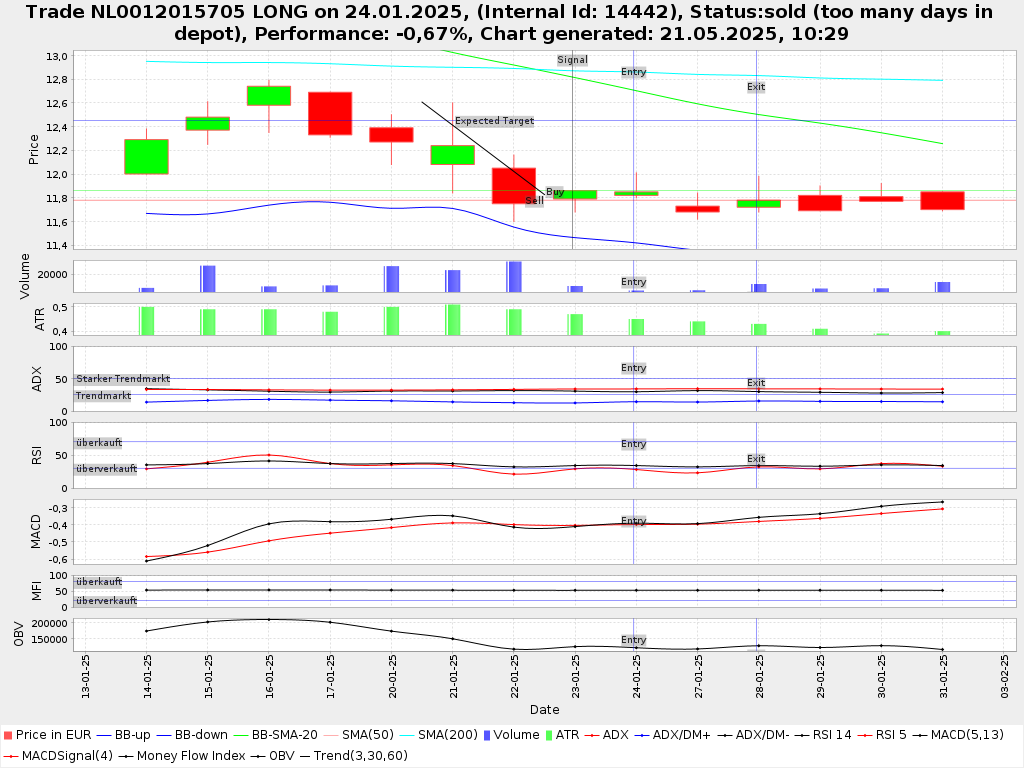This screenshot has width=1024, height=768.
Task: Click the 03-02-25 date axis label
Action: pos(1005,675)
